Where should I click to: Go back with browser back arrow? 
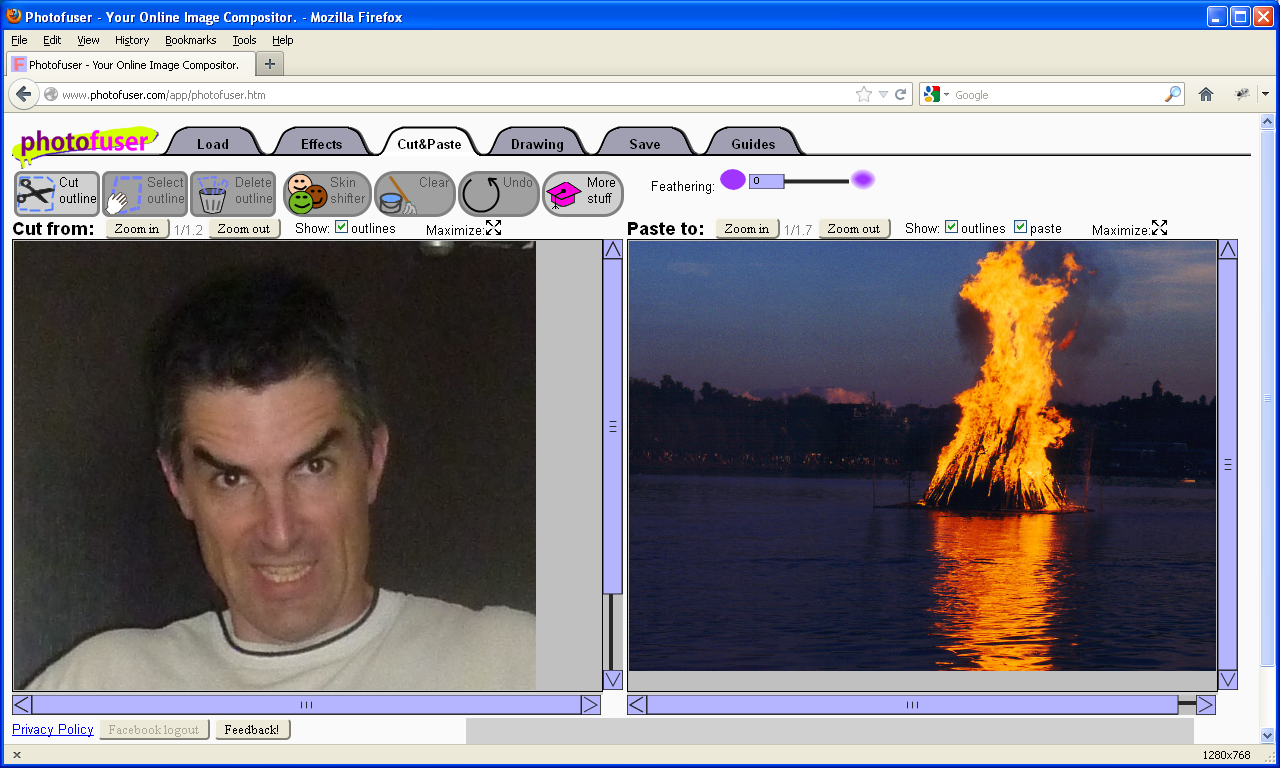coord(24,94)
